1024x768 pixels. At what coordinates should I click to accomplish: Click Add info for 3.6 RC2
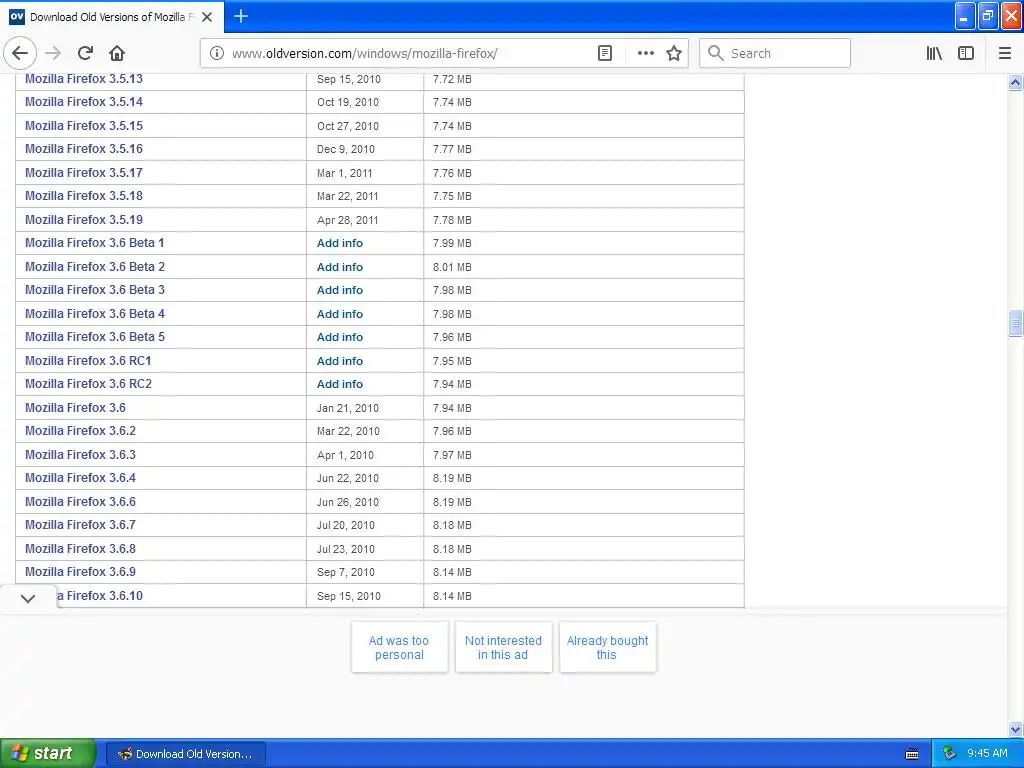click(340, 384)
